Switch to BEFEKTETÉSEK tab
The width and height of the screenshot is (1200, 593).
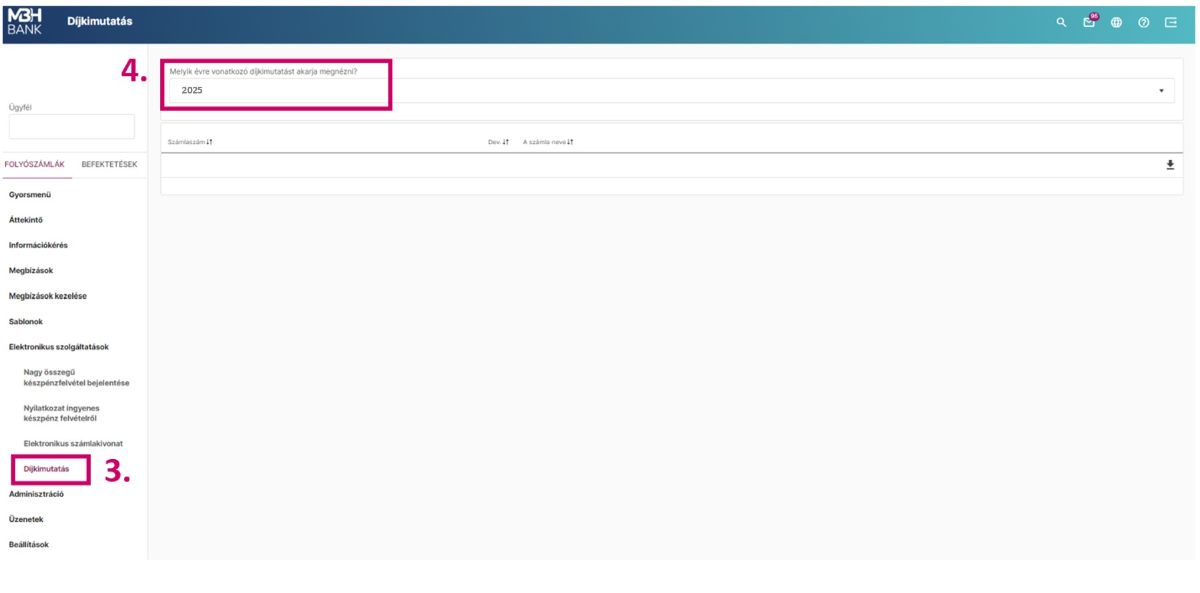tap(109, 164)
